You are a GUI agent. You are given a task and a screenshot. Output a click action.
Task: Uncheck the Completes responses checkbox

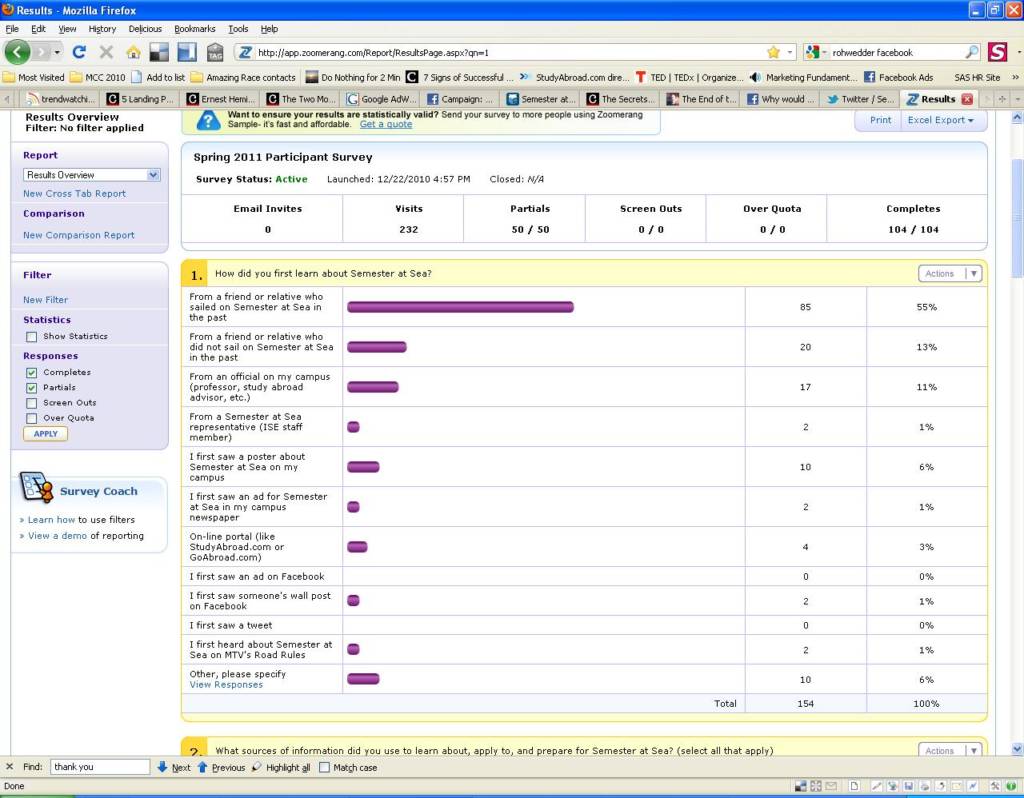(32, 373)
